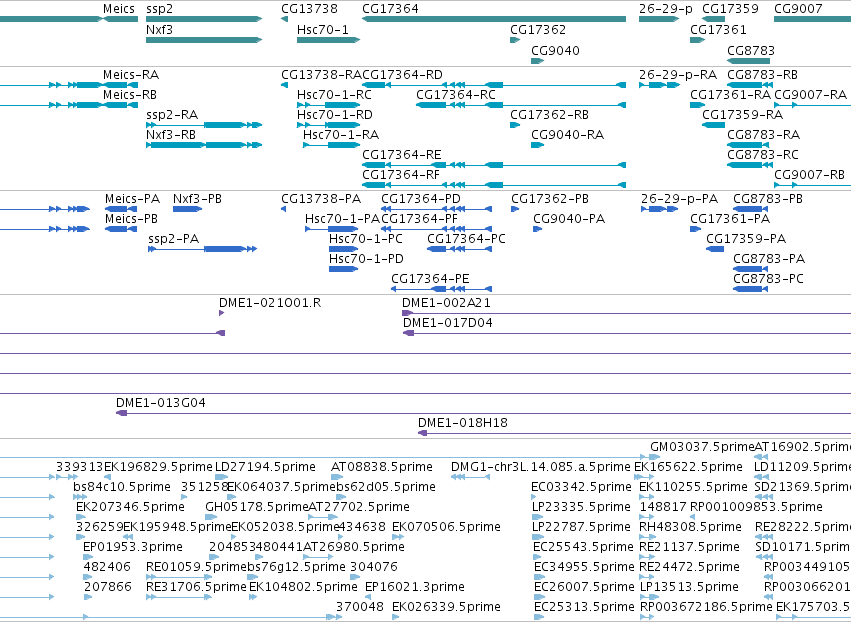Select the CG17364-RD transcript label
Screen dimensions: 851x622
tap(402, 74)
